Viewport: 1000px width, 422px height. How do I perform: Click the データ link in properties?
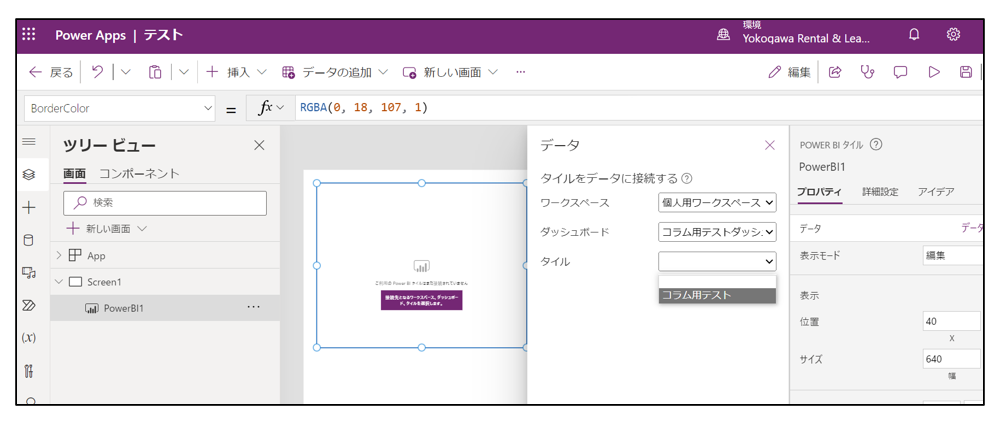tap(972, 228)
